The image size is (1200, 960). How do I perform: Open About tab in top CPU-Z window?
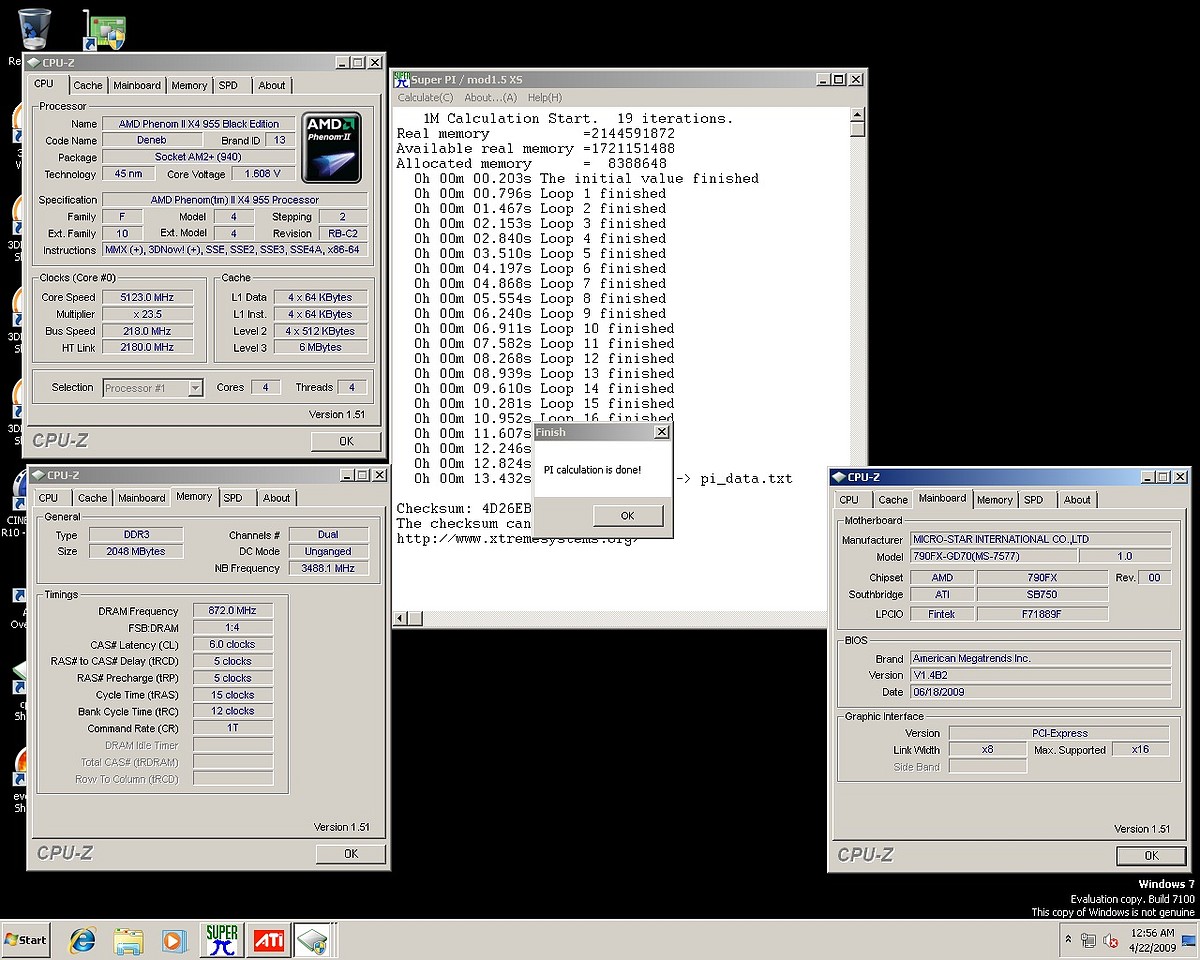272,86
